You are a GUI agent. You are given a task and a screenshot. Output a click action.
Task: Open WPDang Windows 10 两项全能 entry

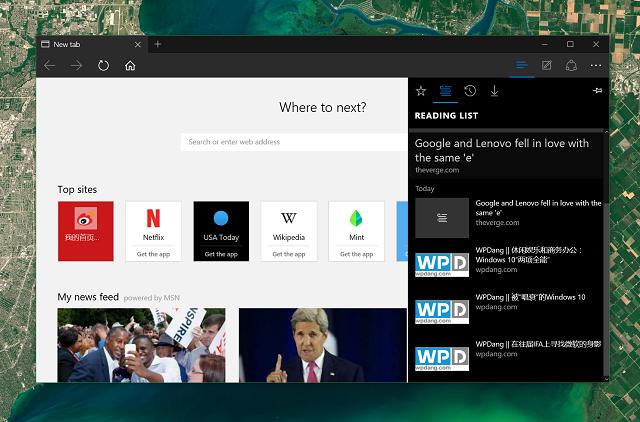(x=509, y=260)
